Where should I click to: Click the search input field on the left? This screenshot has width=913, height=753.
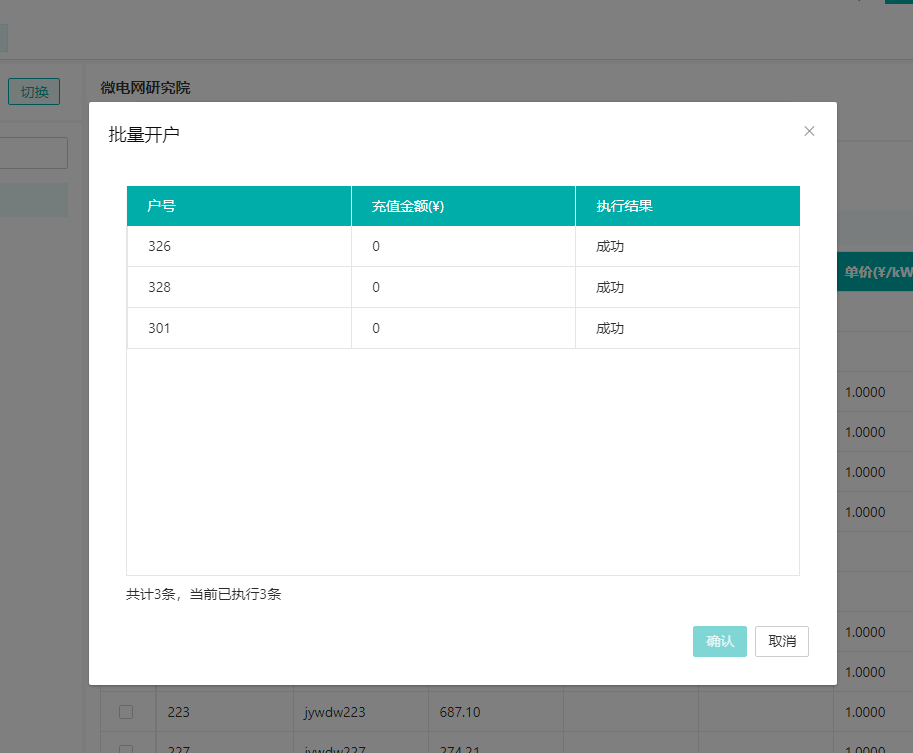(x=33, y=152)
